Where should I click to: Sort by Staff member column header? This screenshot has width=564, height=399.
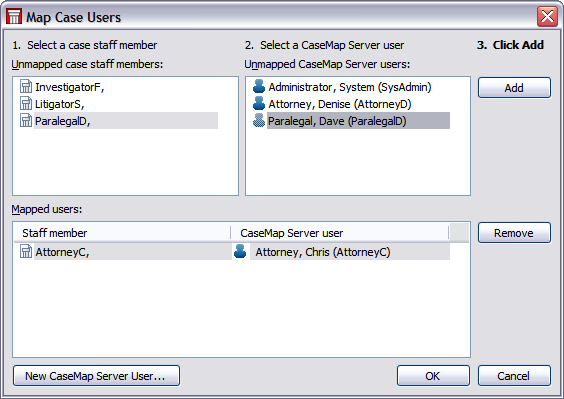pyautogui.click(x=122, y=233)
